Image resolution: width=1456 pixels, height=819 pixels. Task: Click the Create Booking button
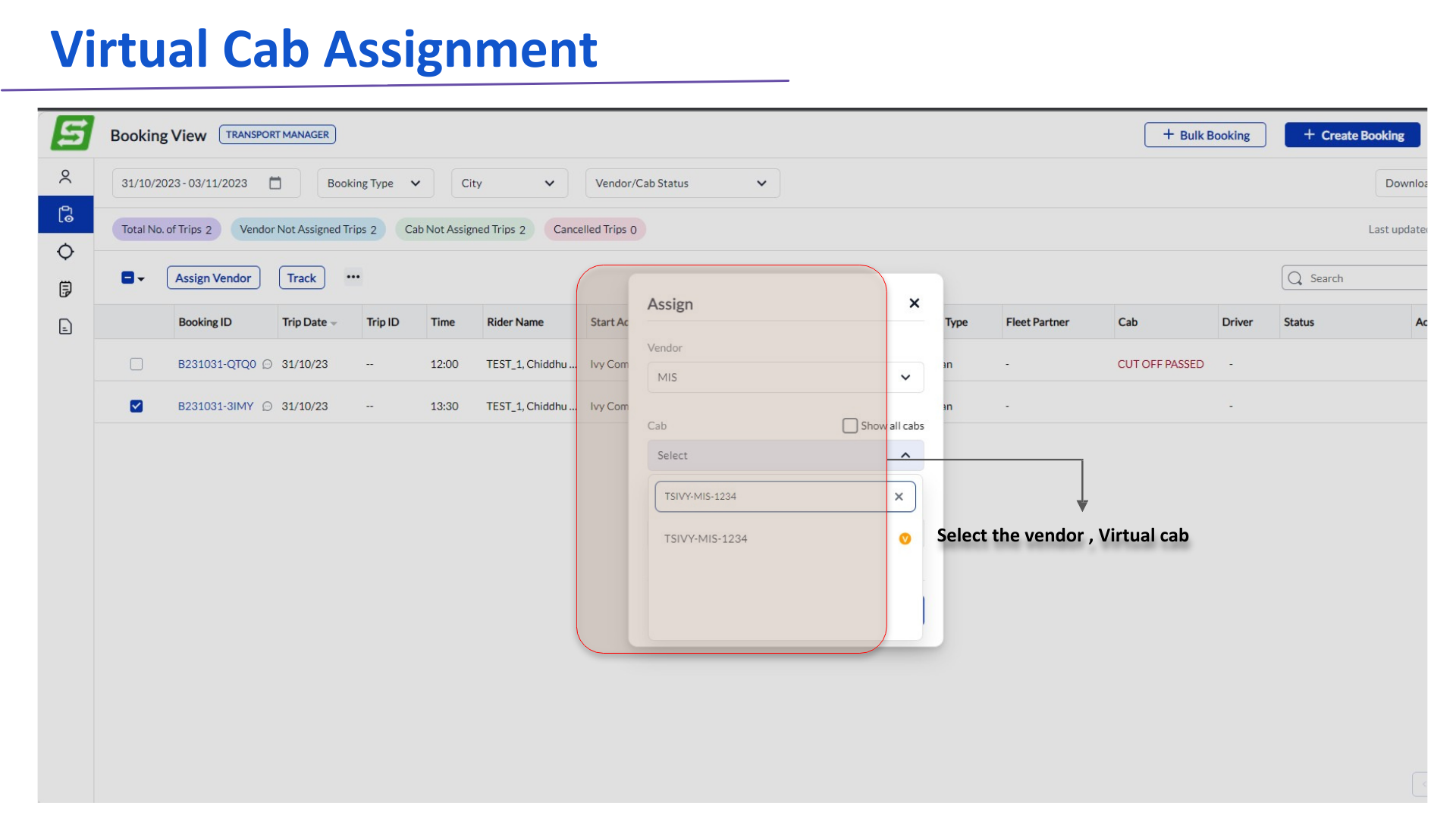(1352, 135)
